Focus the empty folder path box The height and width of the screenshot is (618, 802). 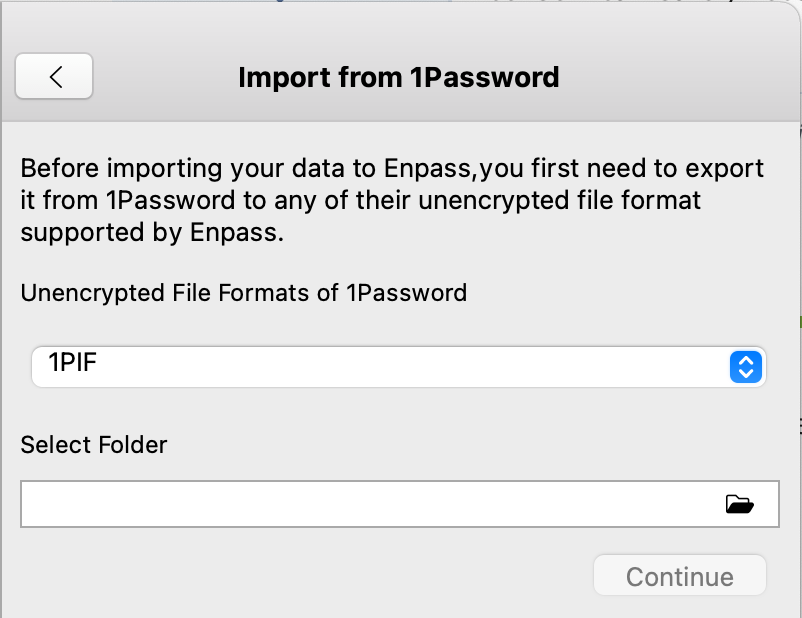(370, 504)
